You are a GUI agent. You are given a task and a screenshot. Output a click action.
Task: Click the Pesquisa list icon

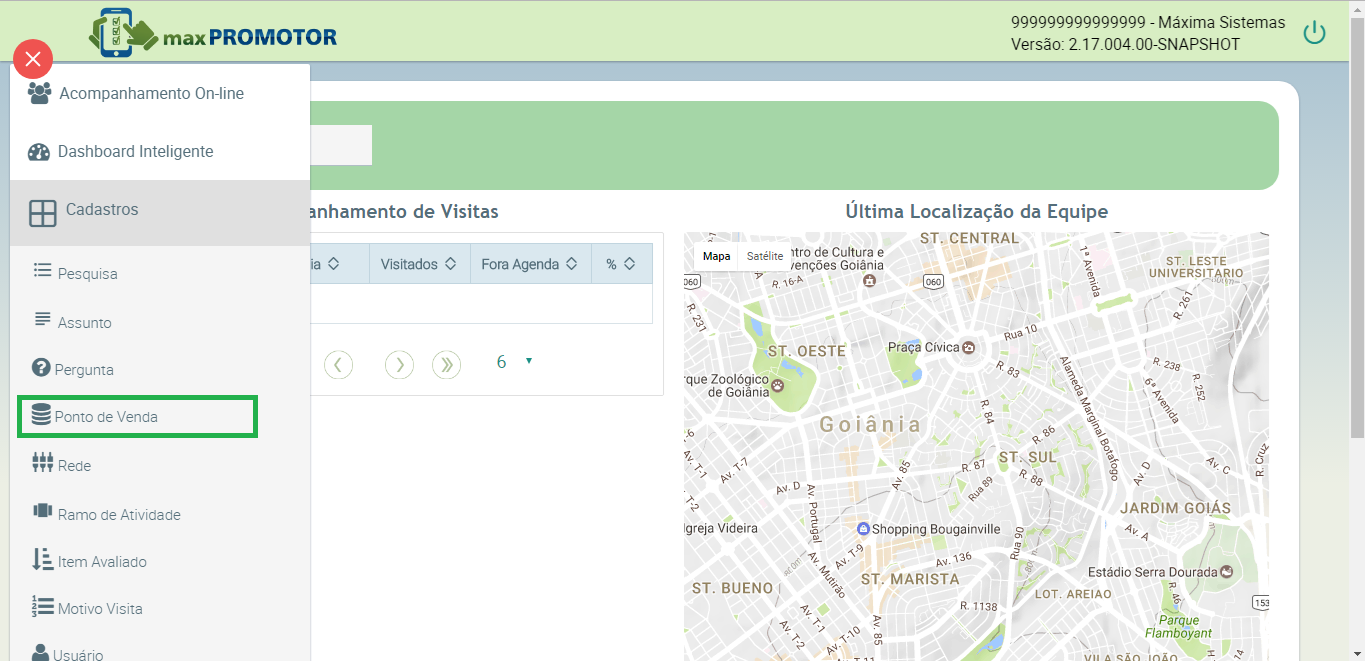pyautogui.click(x=42, y=270)
